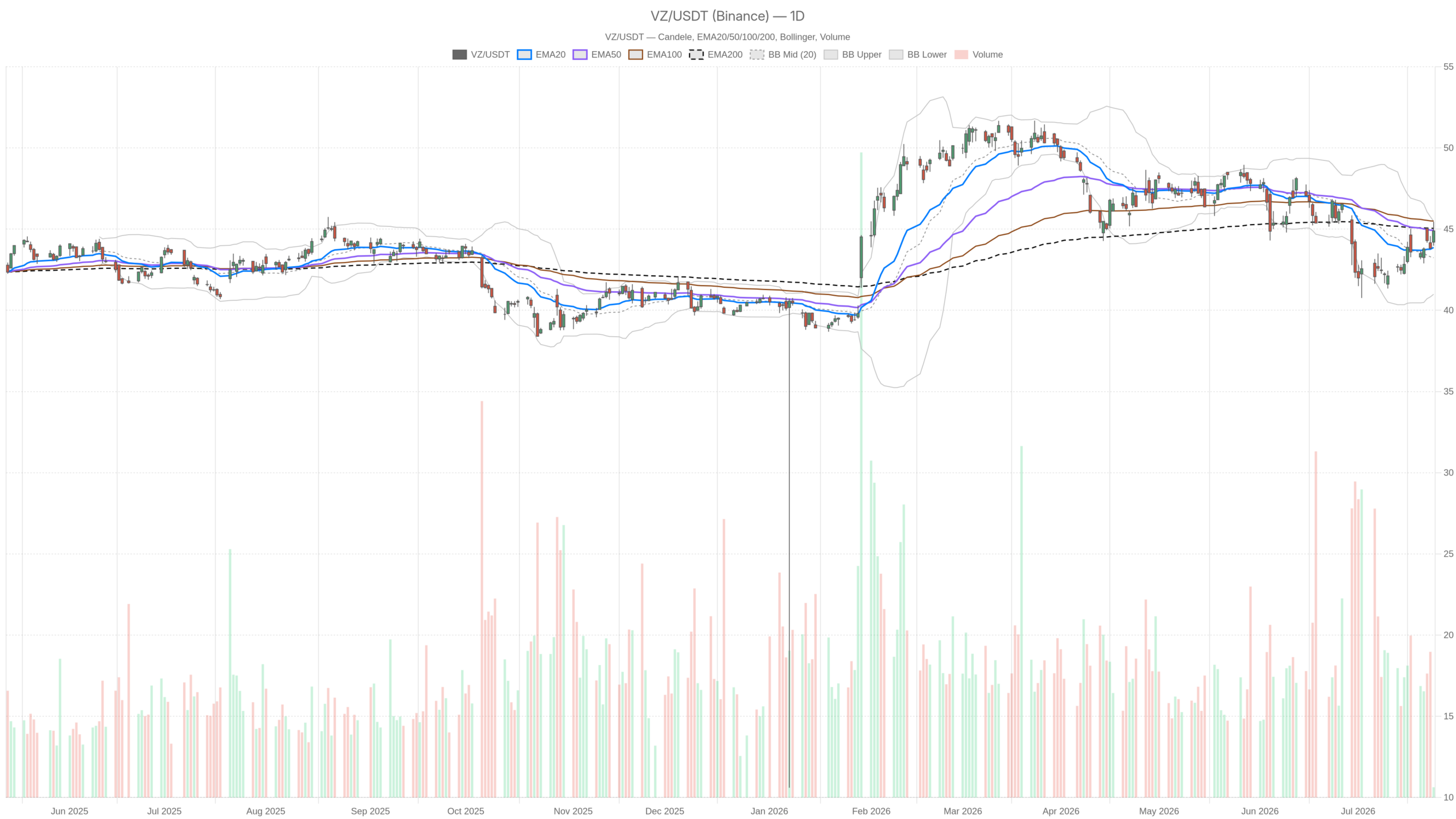This screenshot has width=1456, height=819.
Task: Click the Nov 2025 x-axis label
Action: (x=573, y=811)
